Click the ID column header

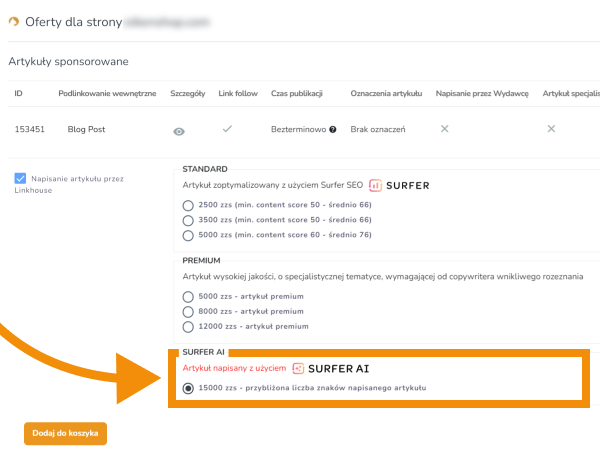[x=18, y=93]
